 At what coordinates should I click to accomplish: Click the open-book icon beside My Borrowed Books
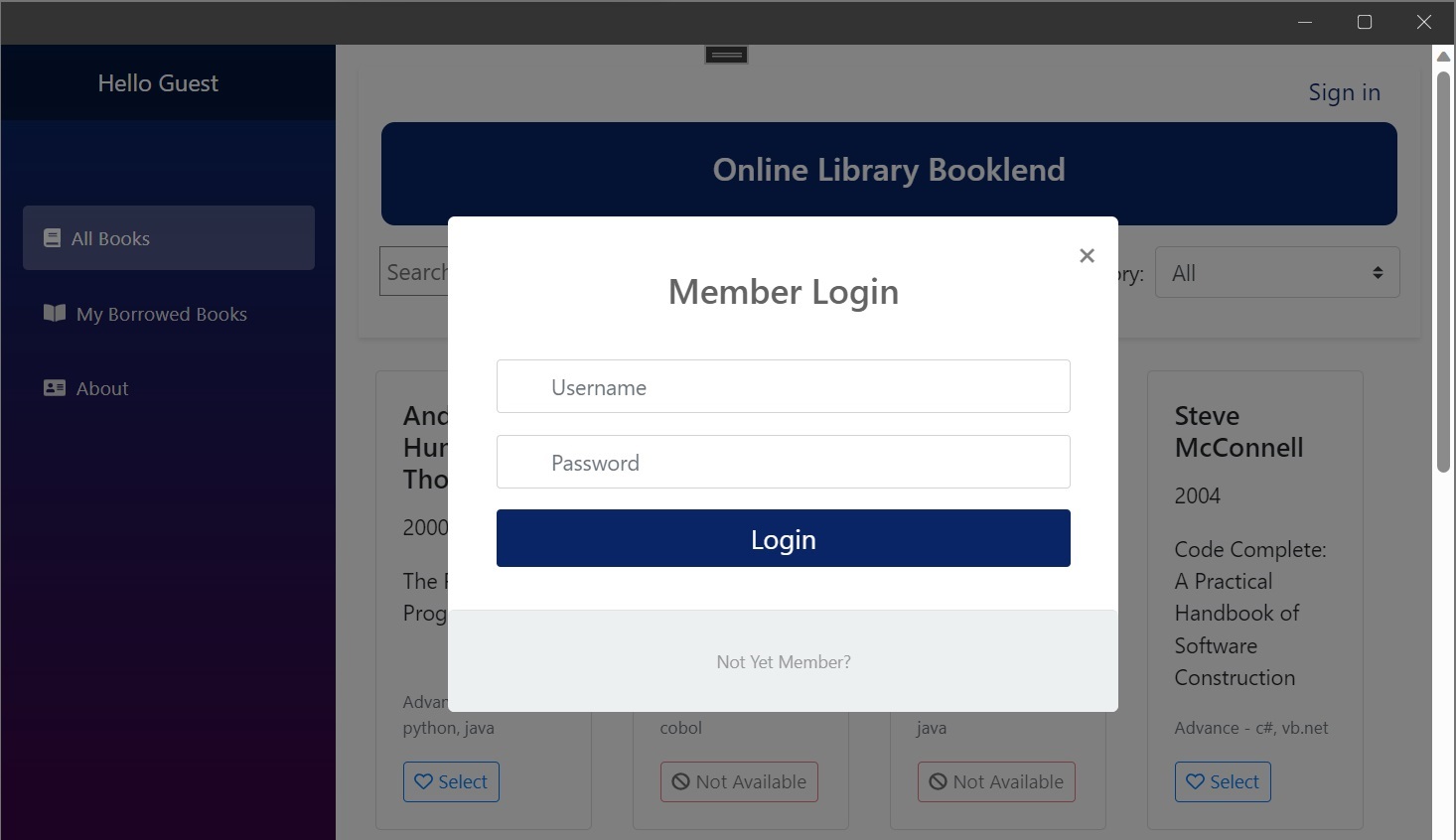point(55,313)
